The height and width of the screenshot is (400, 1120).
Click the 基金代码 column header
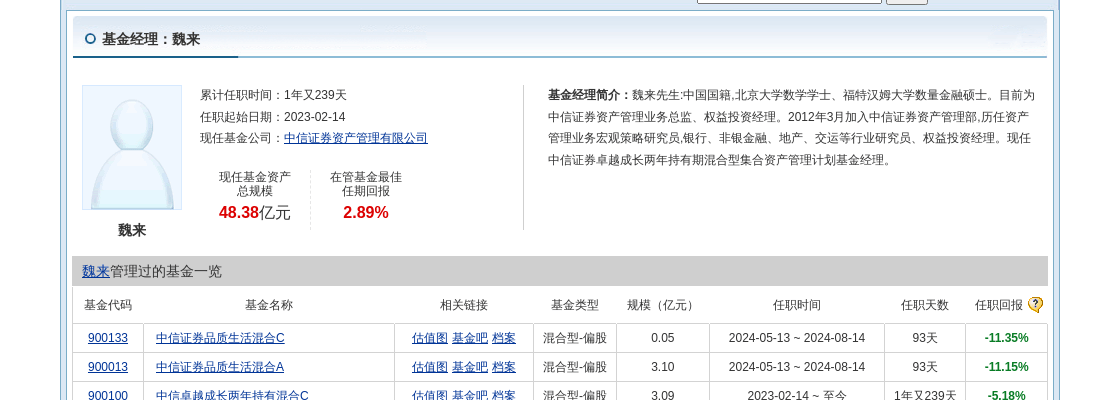pyautogui.click(x=108, y=305)
